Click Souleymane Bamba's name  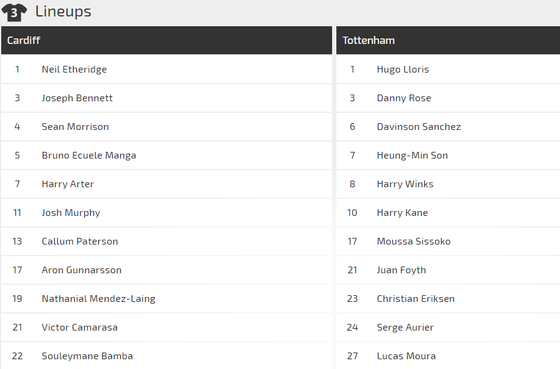click(x=88, y=356)
